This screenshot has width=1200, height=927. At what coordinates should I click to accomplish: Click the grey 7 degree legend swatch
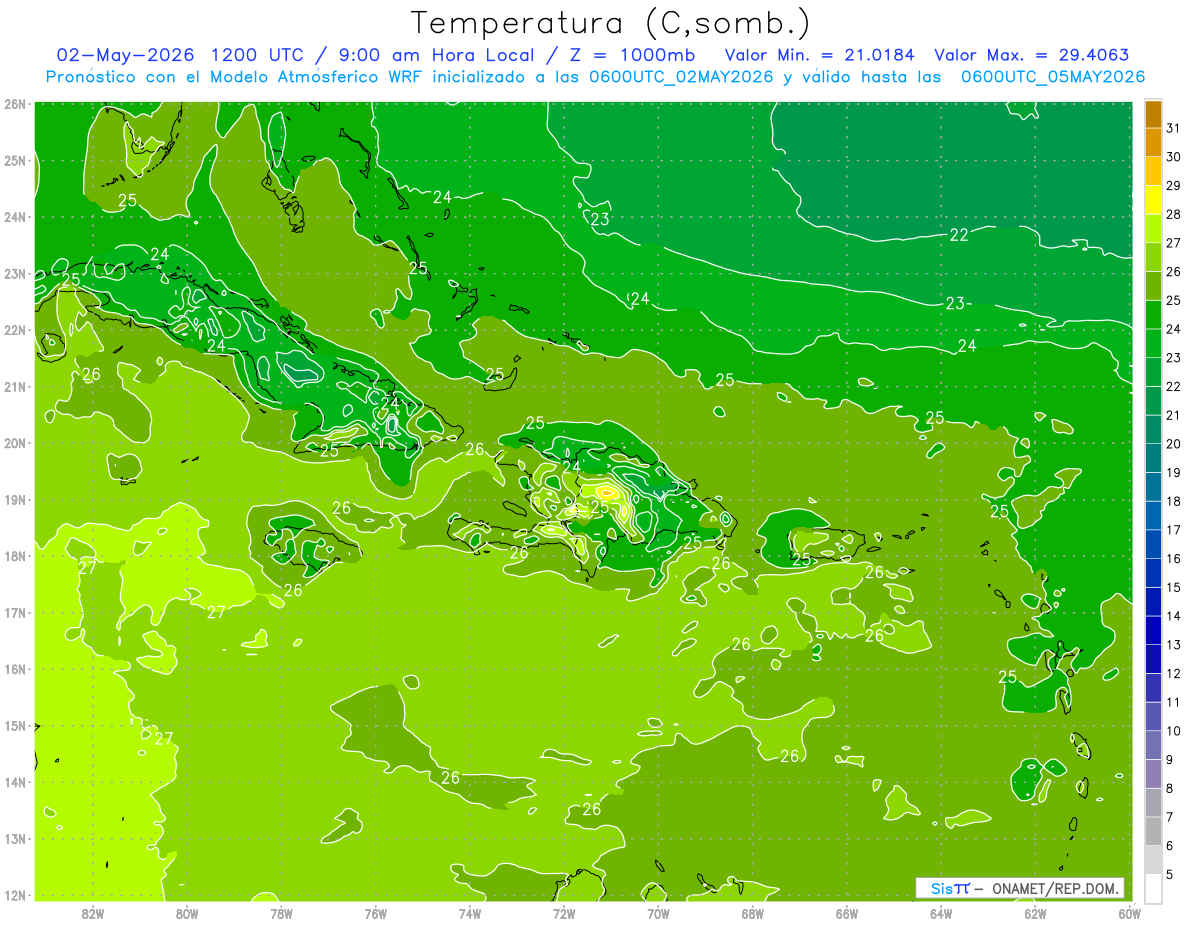1153,831
